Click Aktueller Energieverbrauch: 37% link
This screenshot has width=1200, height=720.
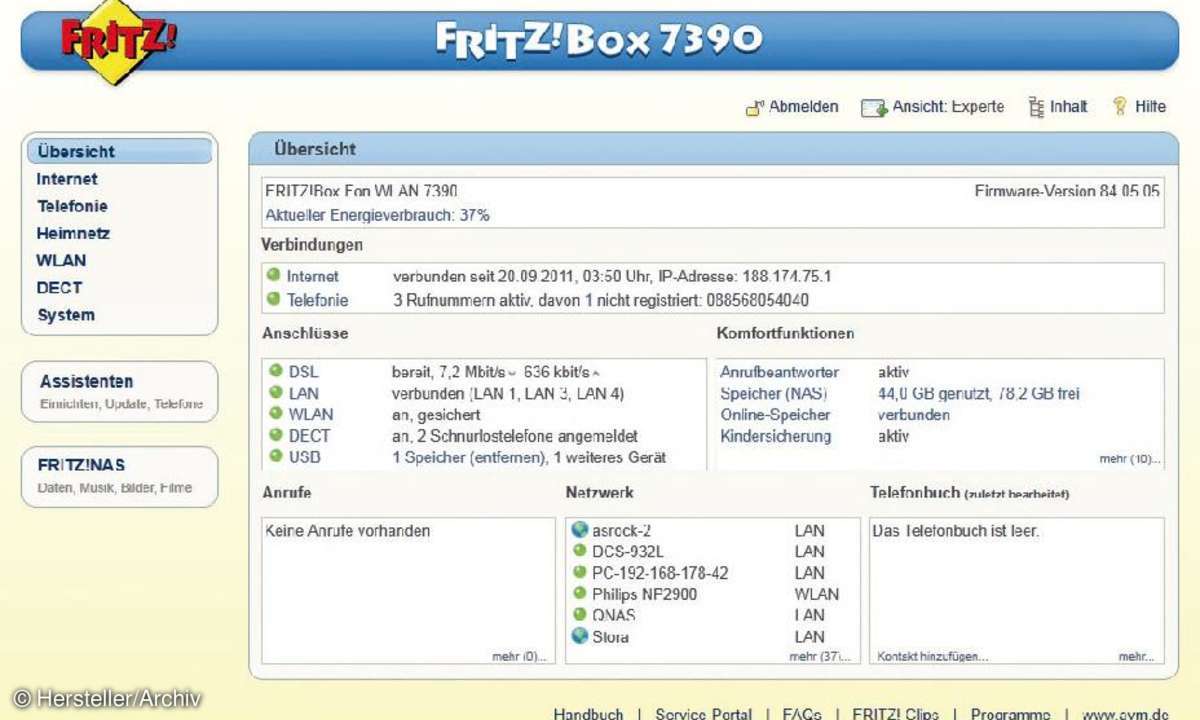click(377, 215)
